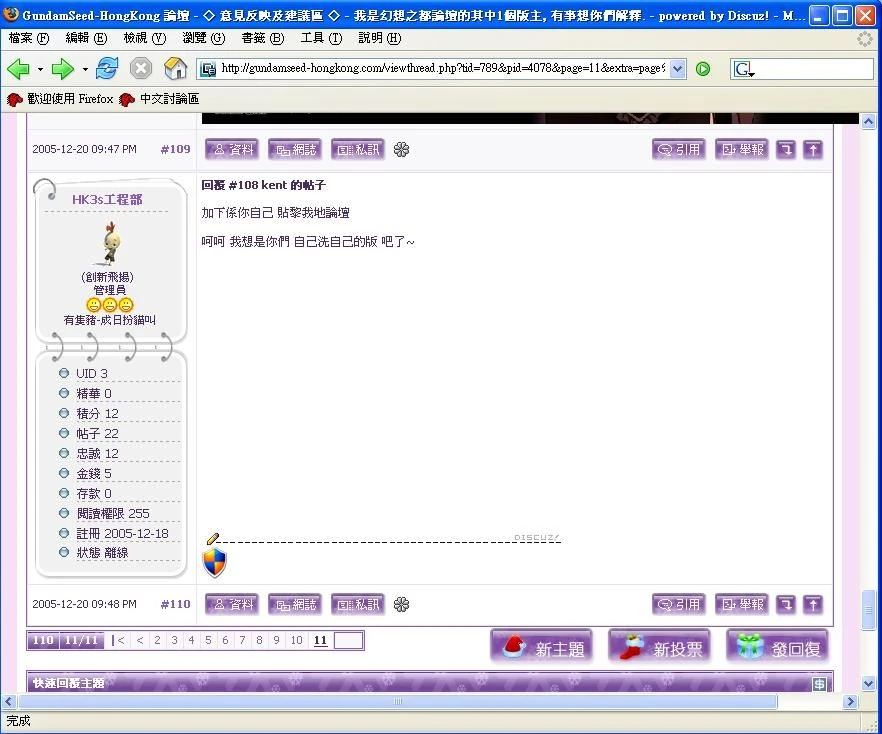Click the Stop loading button
This screenshot has height=734, width=882.
[141, 69]
